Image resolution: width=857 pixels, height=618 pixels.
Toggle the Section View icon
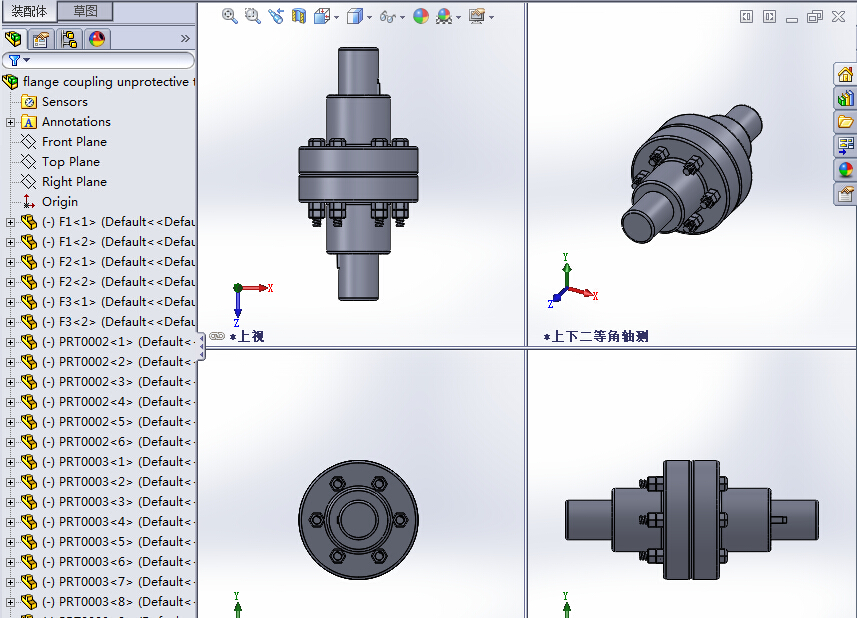[298, 16]
